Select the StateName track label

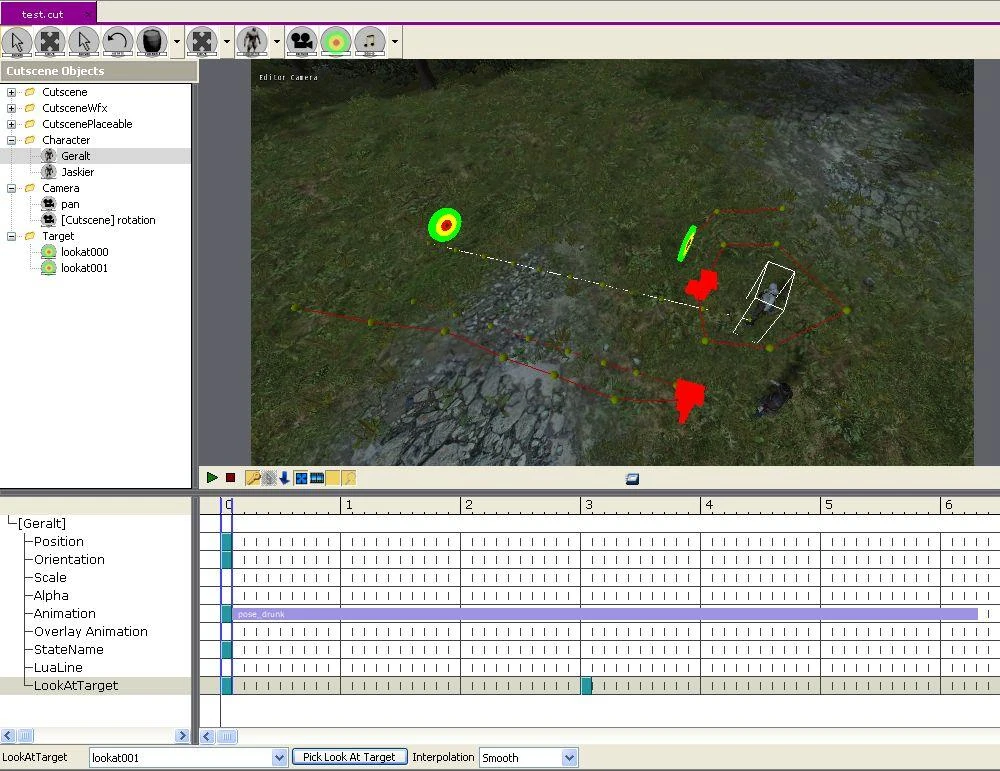tap(68, 649)
